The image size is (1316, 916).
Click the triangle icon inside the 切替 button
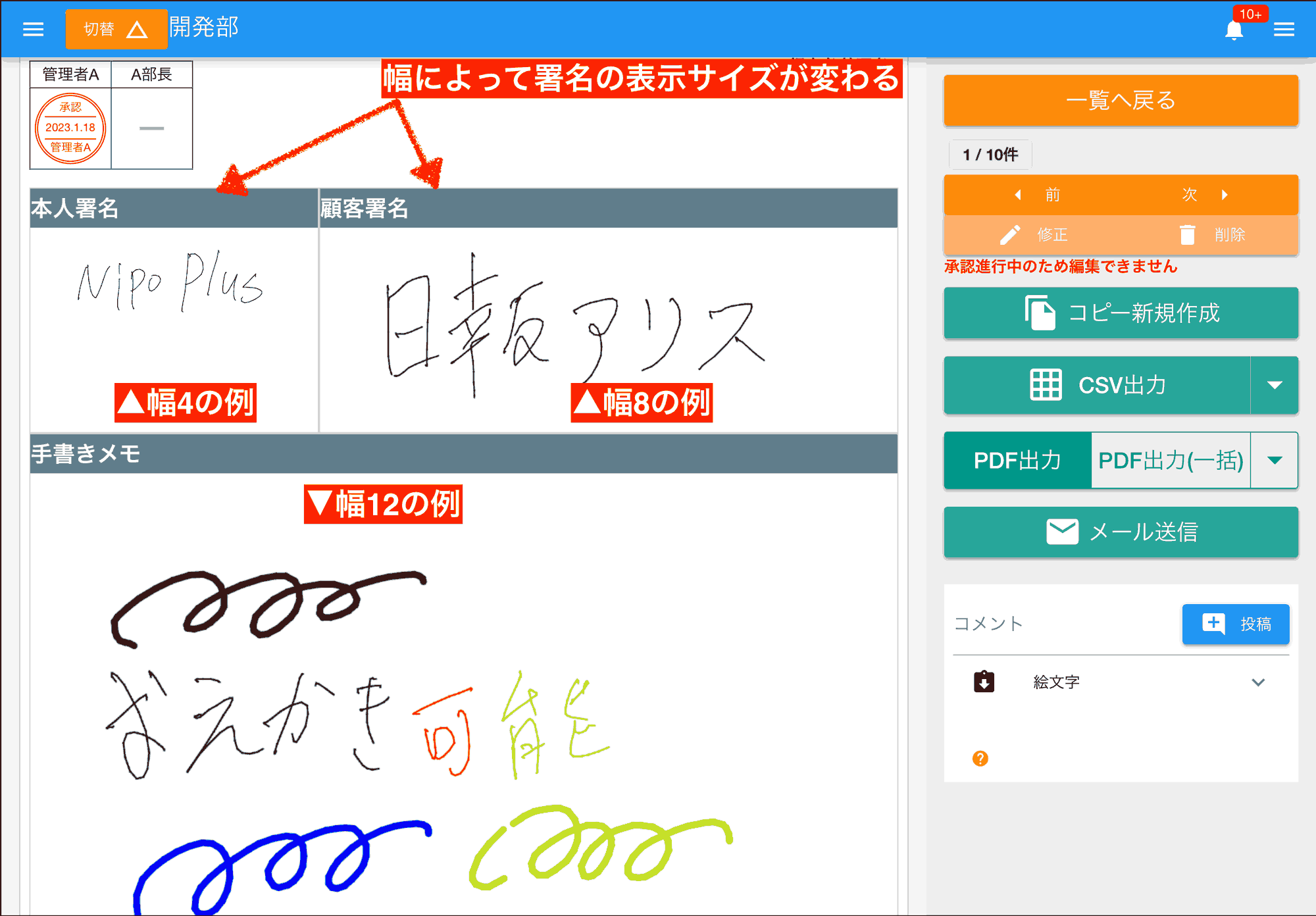[138, 29]
